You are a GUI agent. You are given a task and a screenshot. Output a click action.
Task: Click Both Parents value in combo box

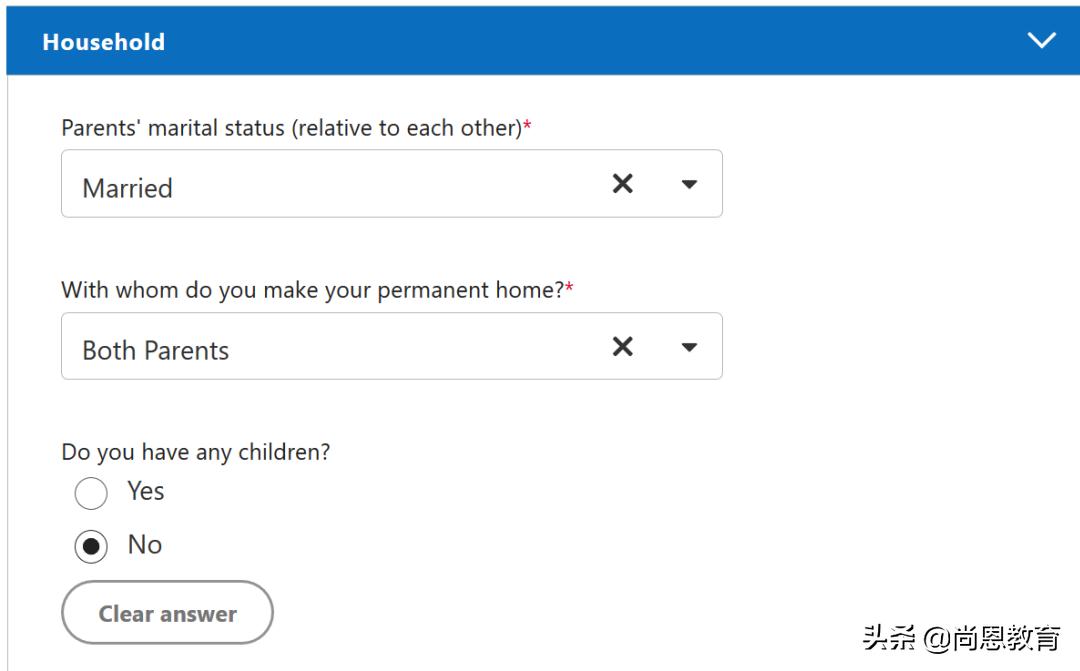point(156,351)
